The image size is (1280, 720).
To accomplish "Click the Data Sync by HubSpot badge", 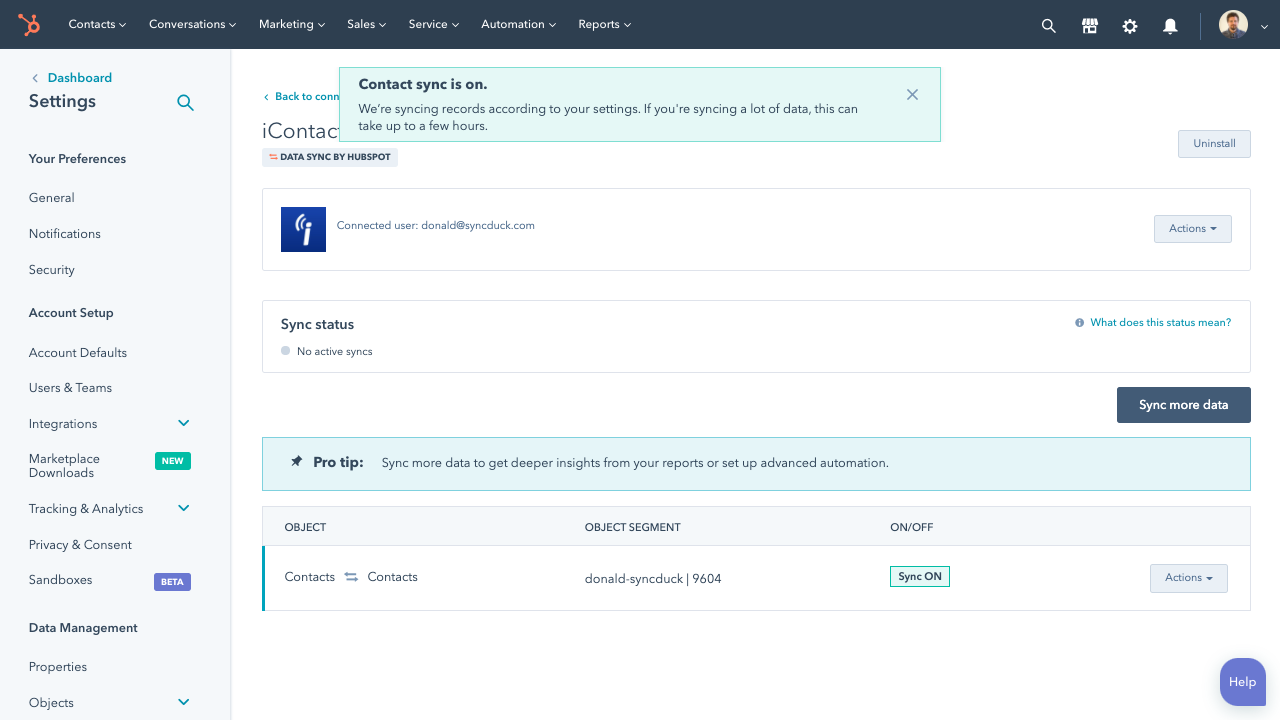I will pos(330,157).
